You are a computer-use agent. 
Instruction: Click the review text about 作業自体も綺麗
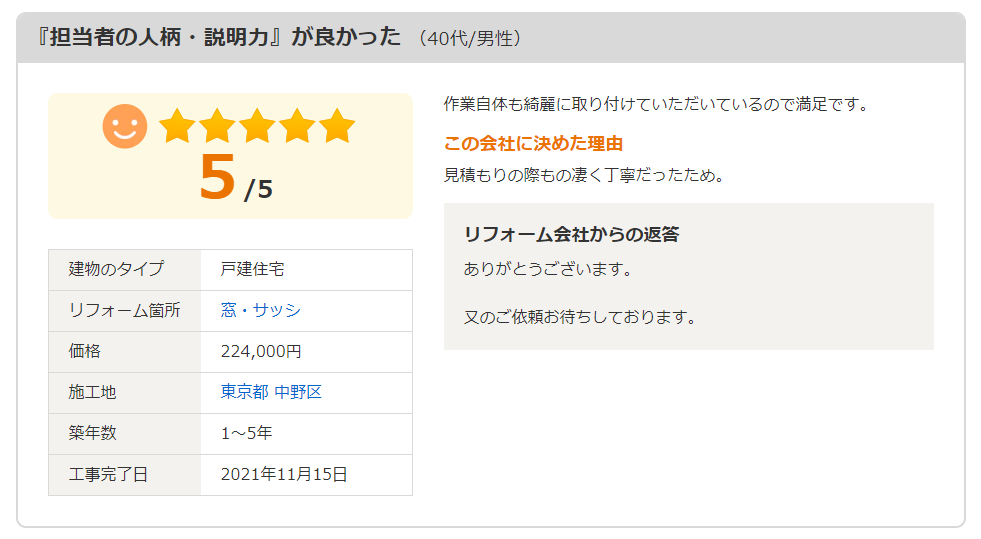pyautogui.click(x=656, y=104)
